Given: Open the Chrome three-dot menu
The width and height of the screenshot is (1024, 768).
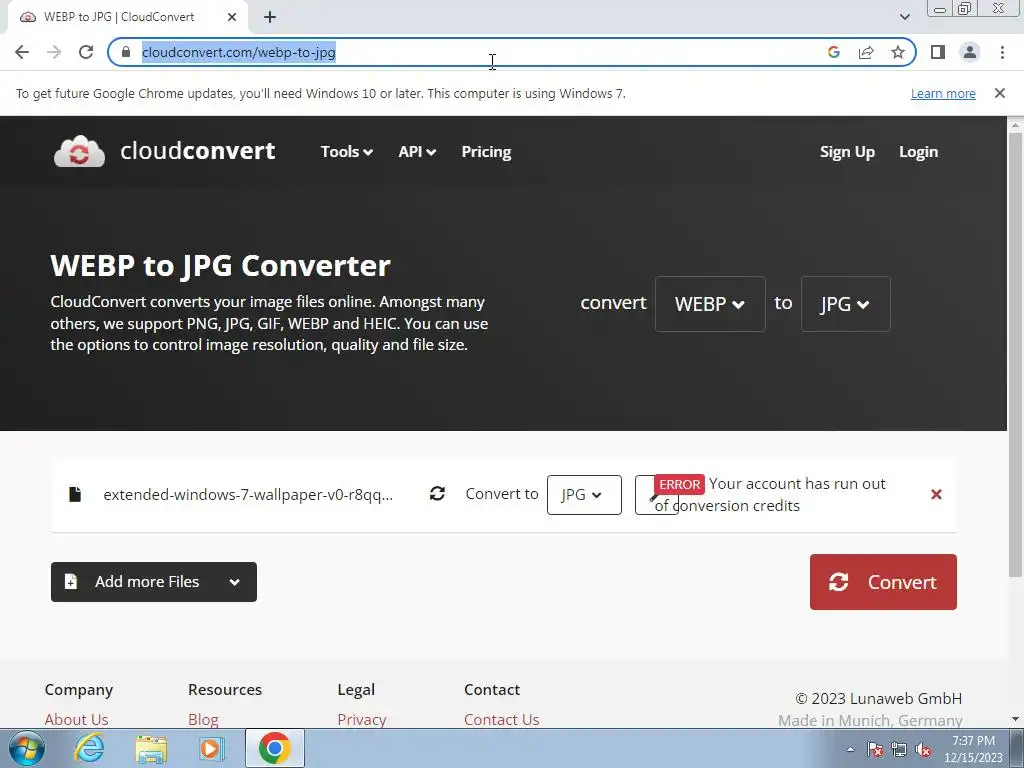Looking at the screenshot, I should point(1002,52).
